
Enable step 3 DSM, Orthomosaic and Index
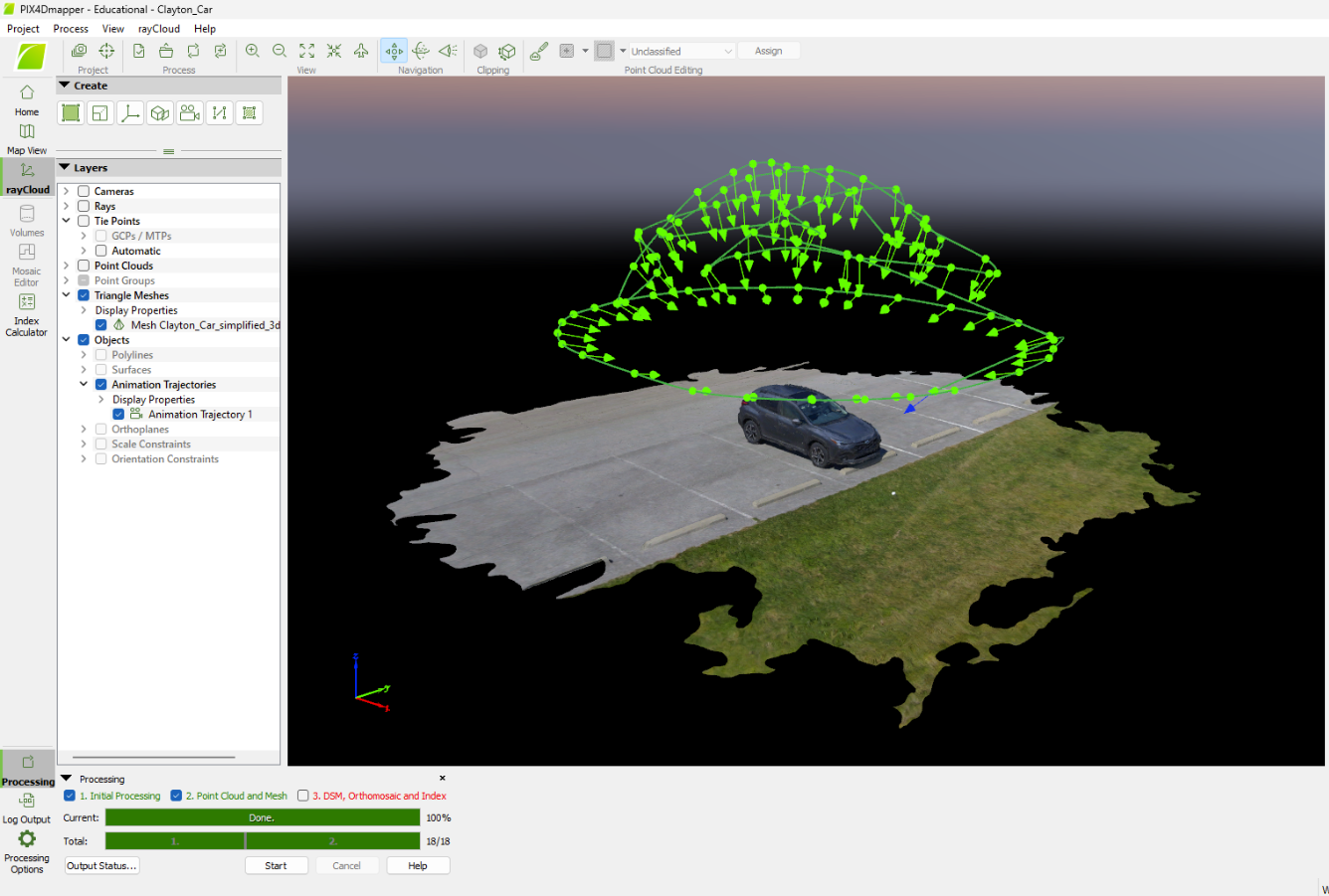tap(303, 796)
